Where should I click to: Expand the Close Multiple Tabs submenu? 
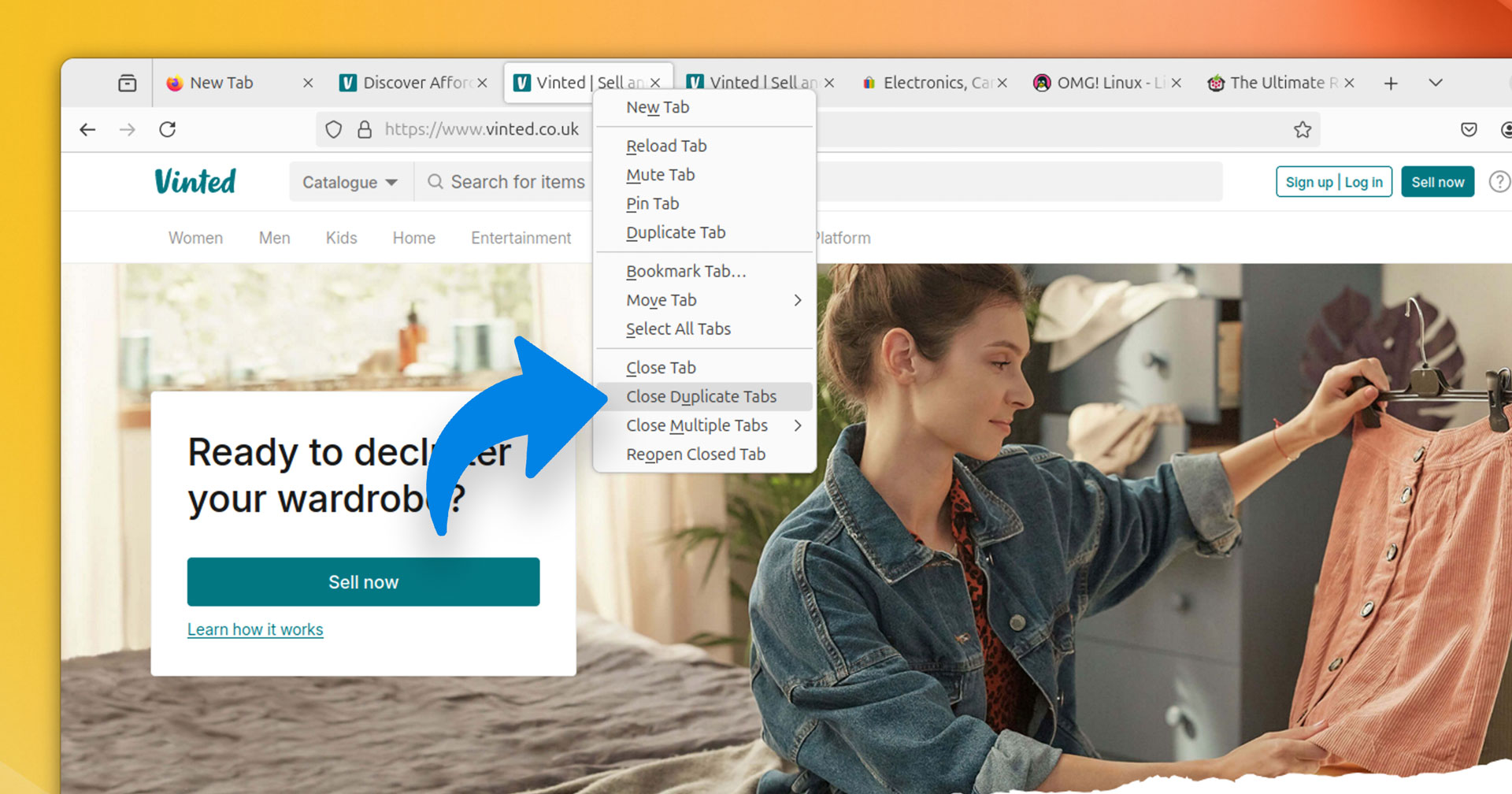(x=705, y=425)
